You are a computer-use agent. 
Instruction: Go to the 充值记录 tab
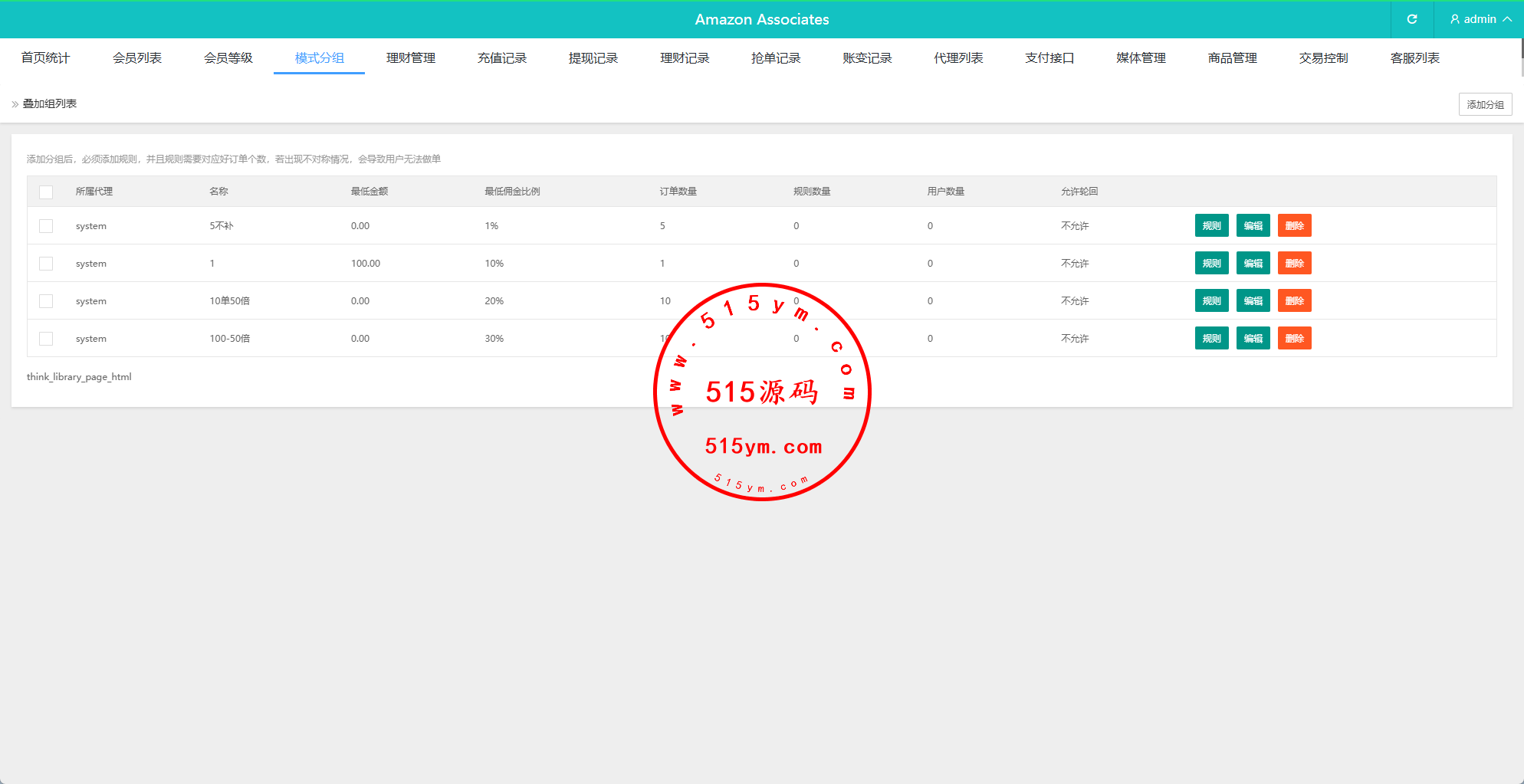coord(502,58)
